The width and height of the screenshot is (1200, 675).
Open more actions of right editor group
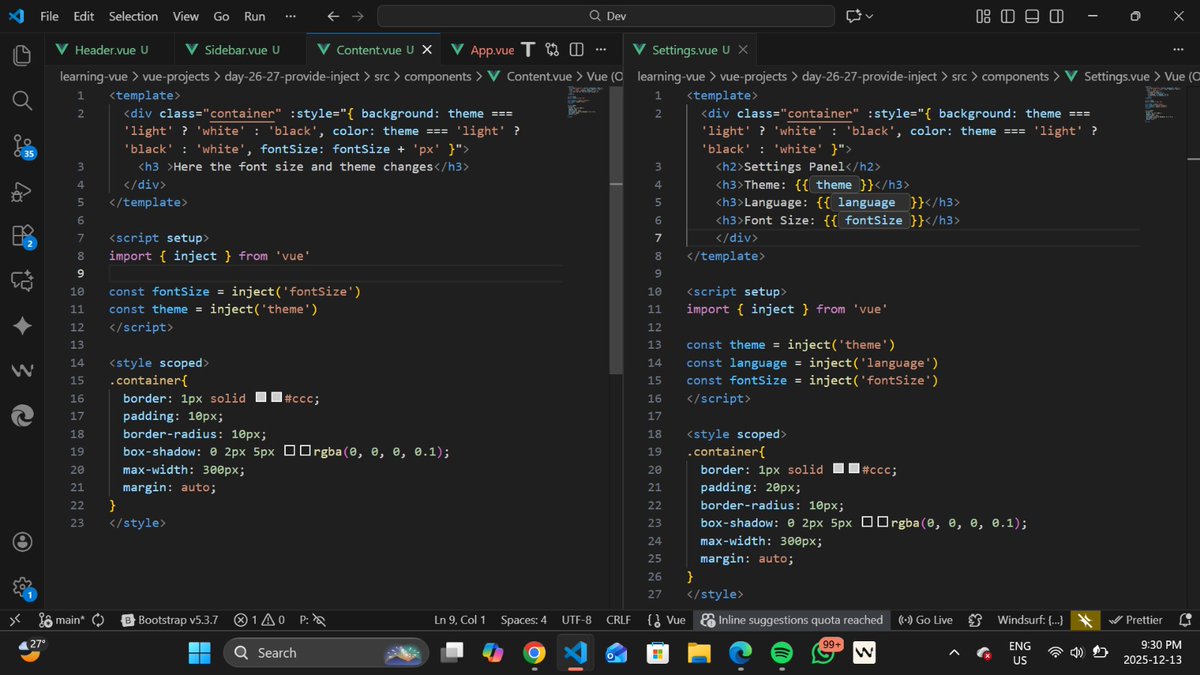[x=1177, y=49]
